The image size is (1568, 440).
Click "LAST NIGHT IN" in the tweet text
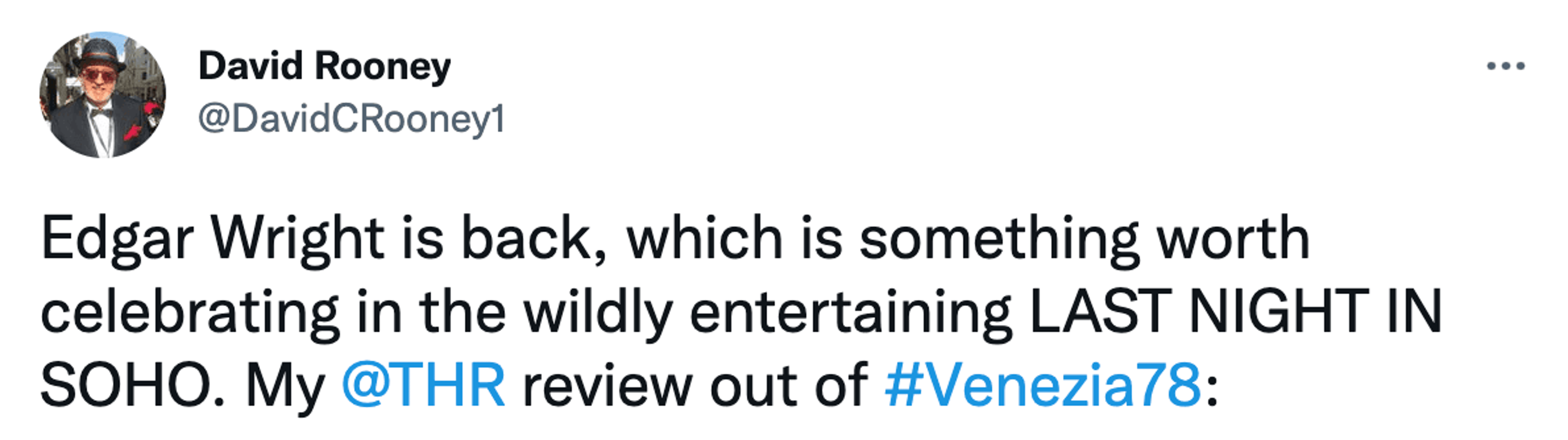pyautogui.click(x=1234, y=311)
